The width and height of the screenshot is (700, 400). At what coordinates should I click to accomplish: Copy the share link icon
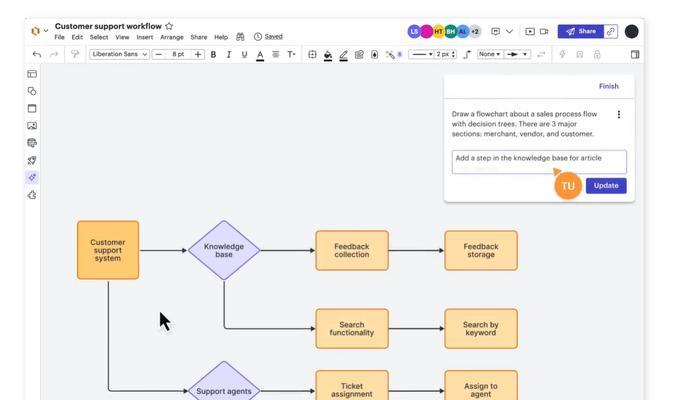click(611, 31)
